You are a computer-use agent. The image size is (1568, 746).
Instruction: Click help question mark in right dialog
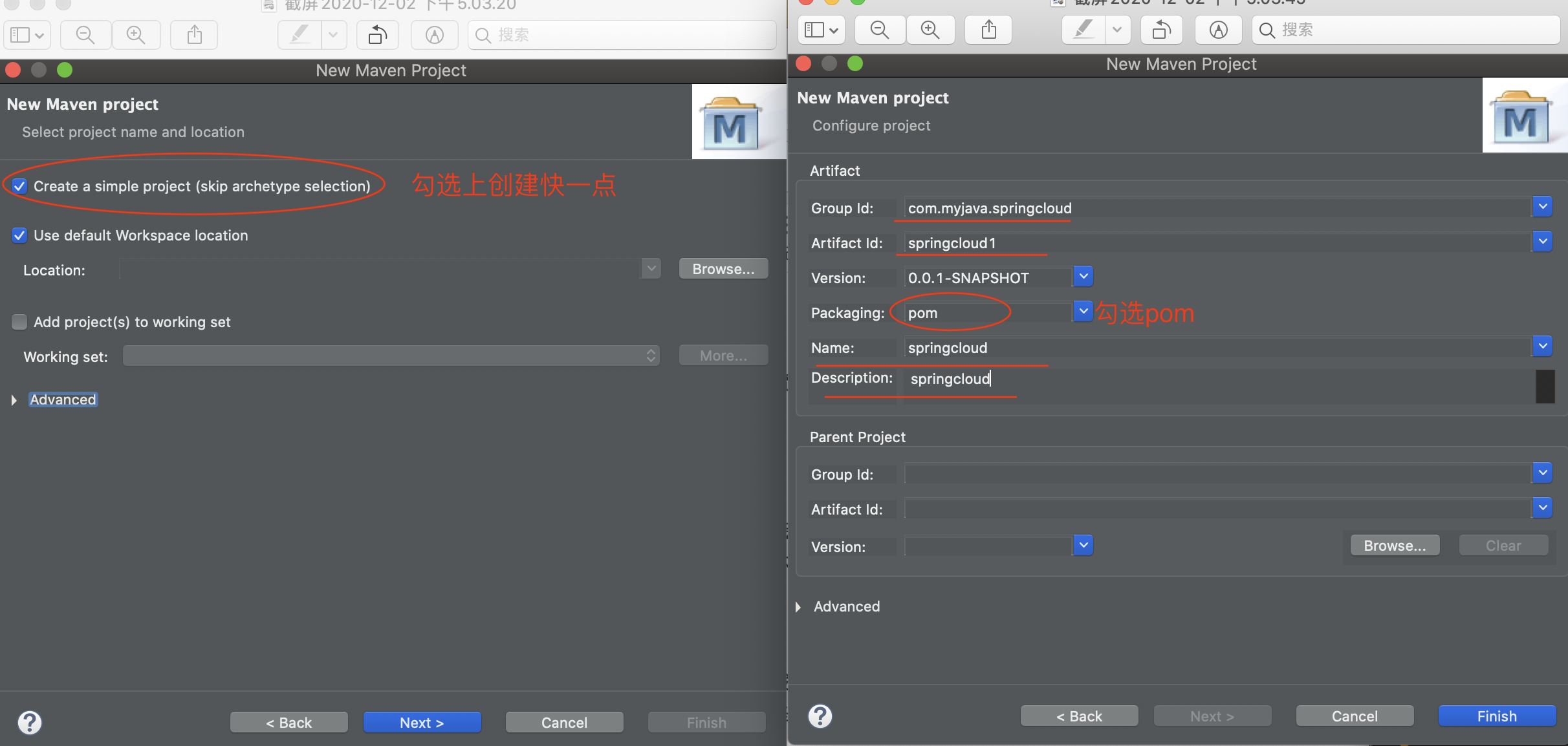click(820, 716)
